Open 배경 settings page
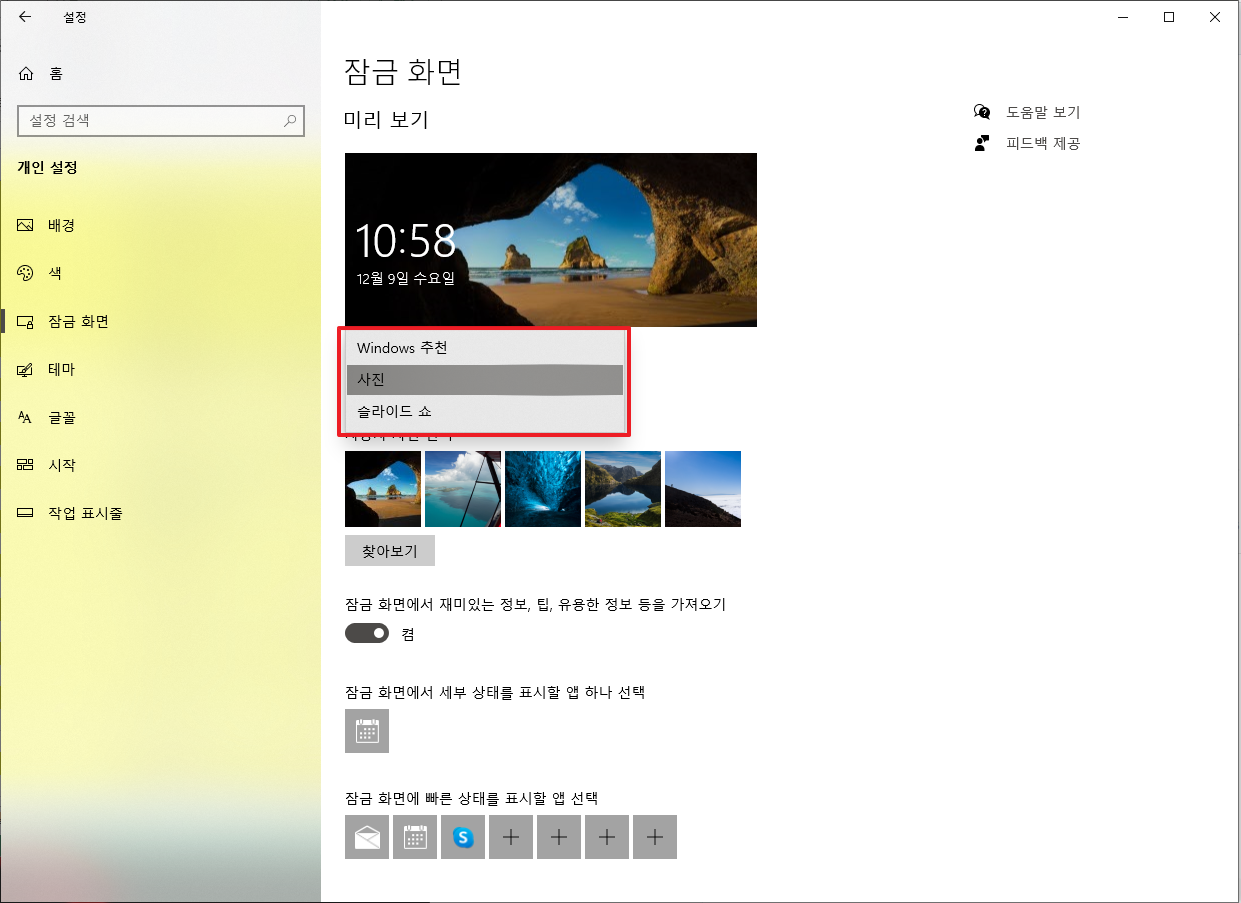 click(160, 225)
